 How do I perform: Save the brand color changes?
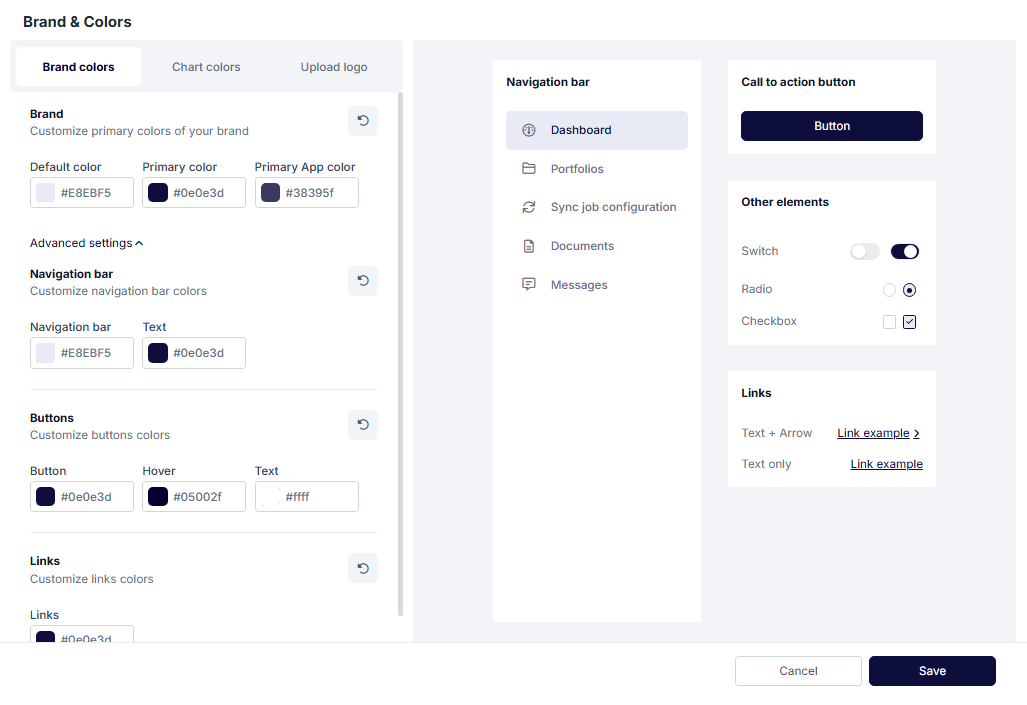pyautogui.click(x=932, y=671)
